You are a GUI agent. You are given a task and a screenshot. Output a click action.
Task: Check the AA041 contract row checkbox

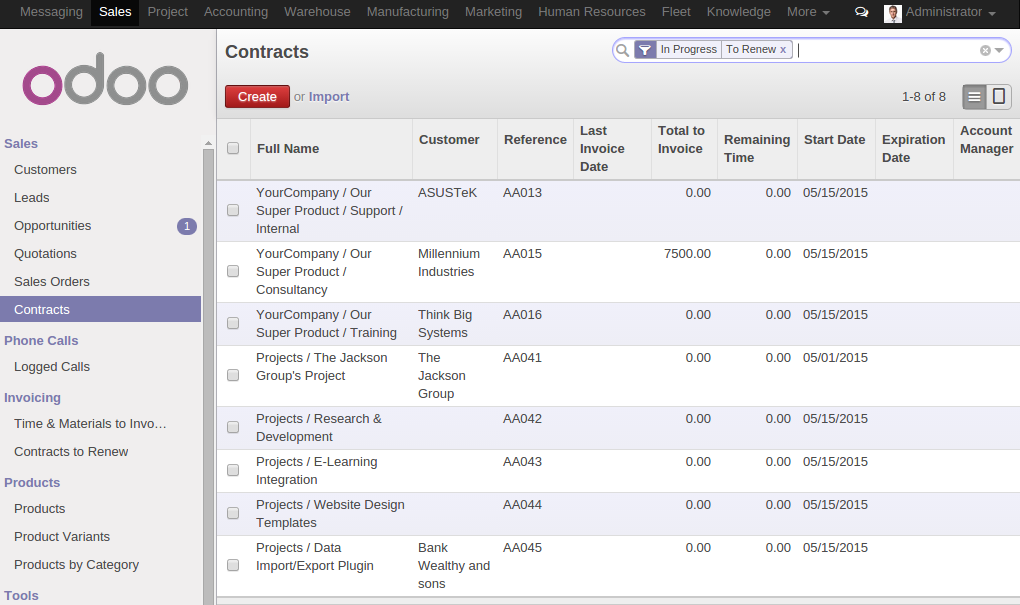pos(233,375)
